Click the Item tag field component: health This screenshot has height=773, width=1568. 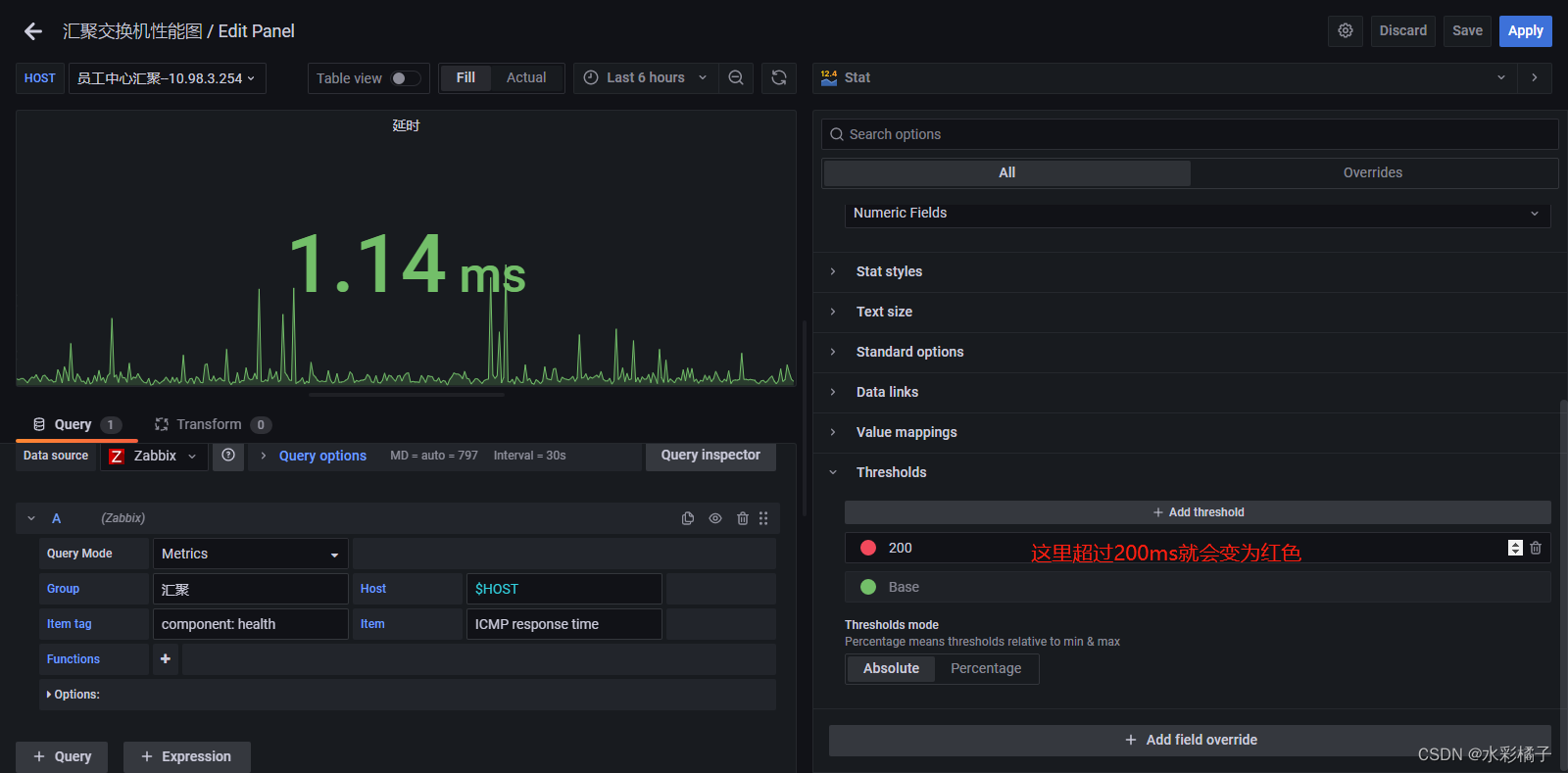click(250, 624)
